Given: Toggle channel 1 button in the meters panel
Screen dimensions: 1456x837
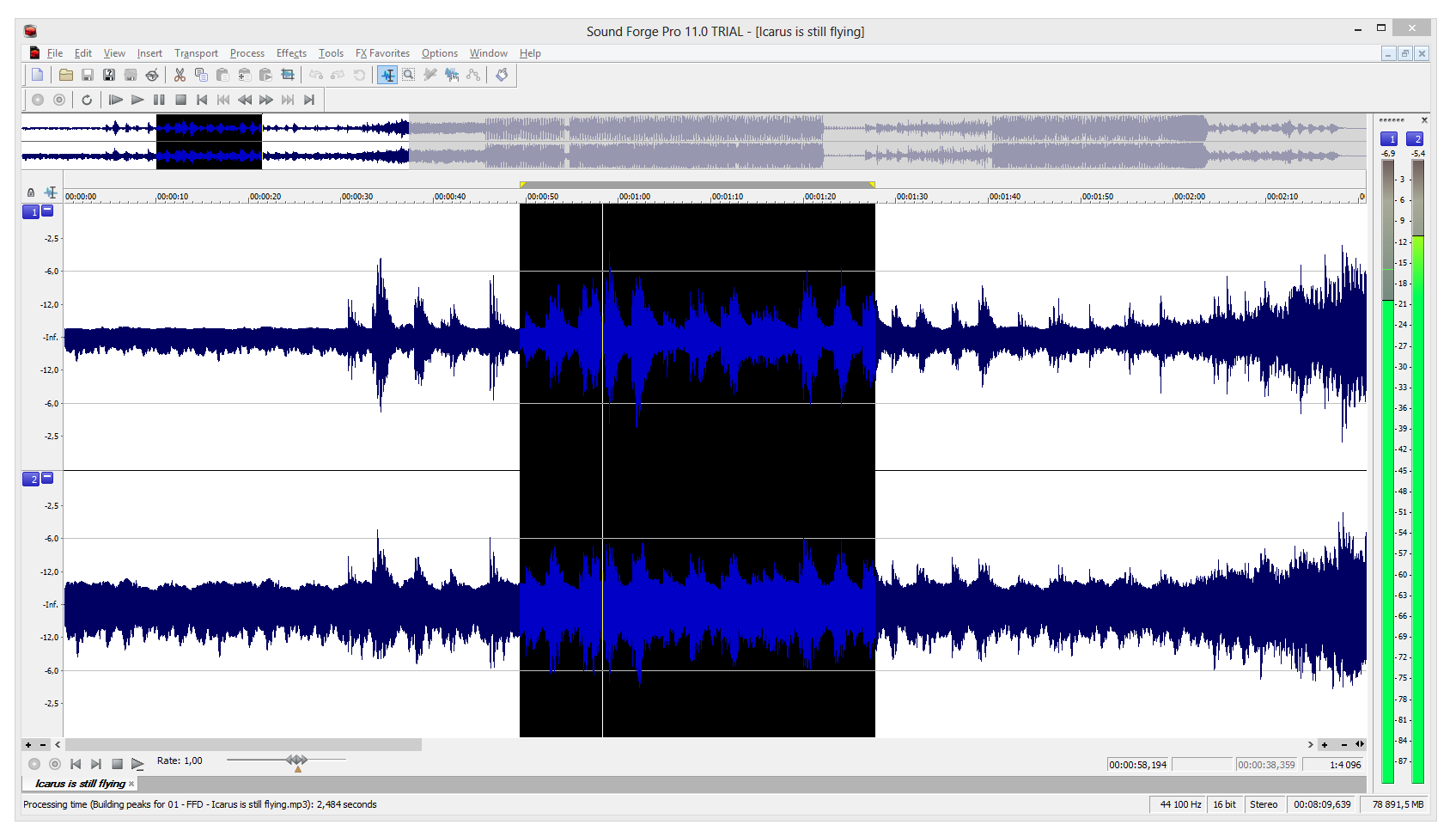Looking at the screenshot, I should [x=1388, y=139].
